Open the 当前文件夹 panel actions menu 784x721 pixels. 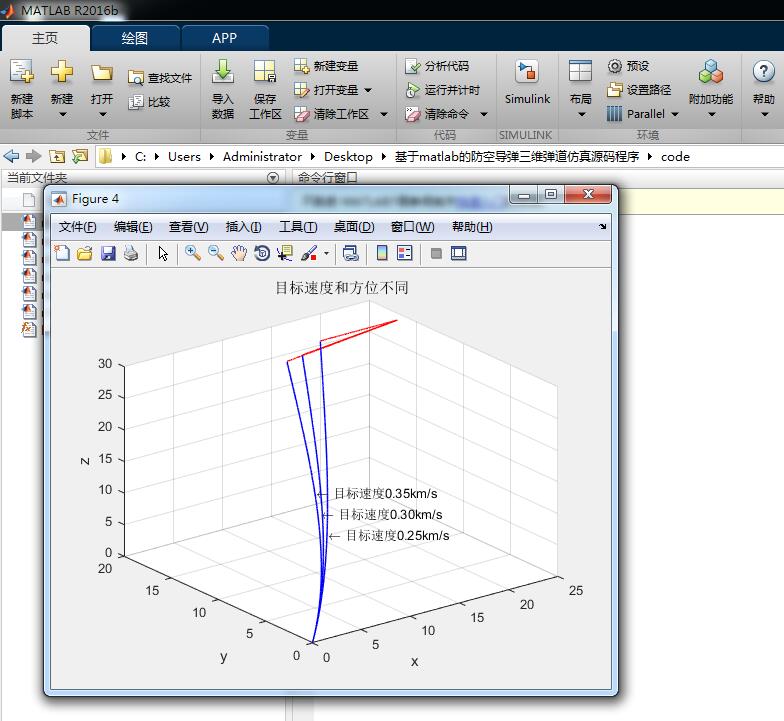coord(272,178)
